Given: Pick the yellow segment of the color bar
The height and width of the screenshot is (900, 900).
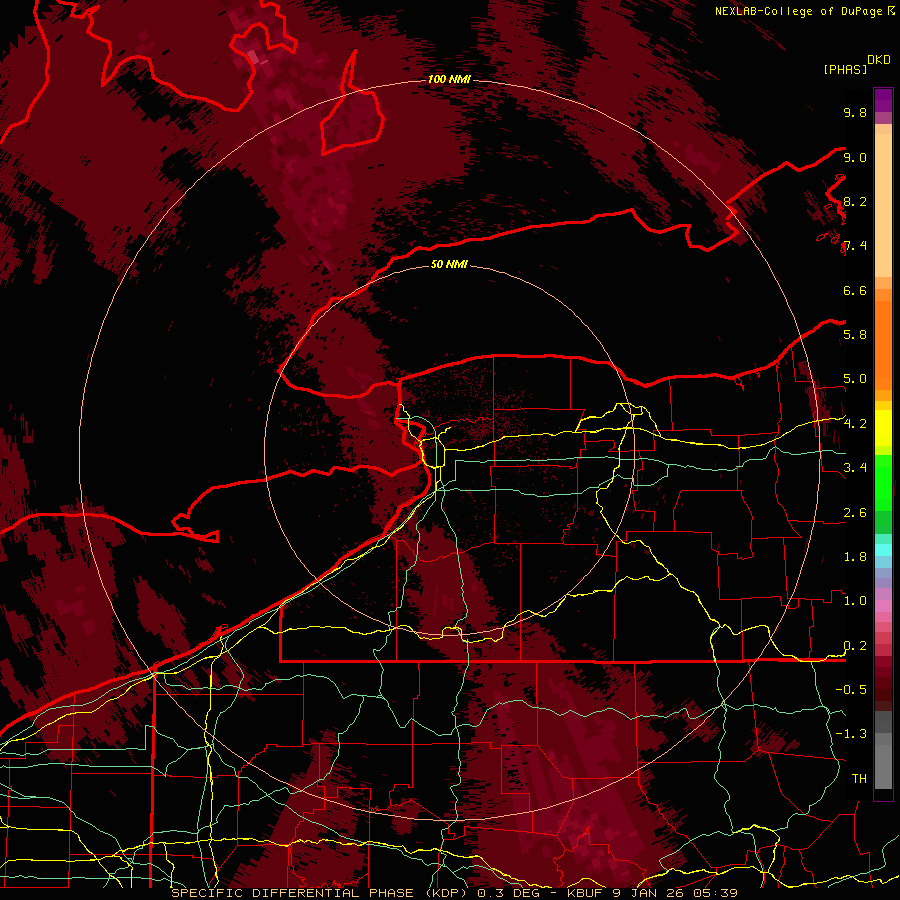Looking at the screenshot, I should click(x=883, y=428).
